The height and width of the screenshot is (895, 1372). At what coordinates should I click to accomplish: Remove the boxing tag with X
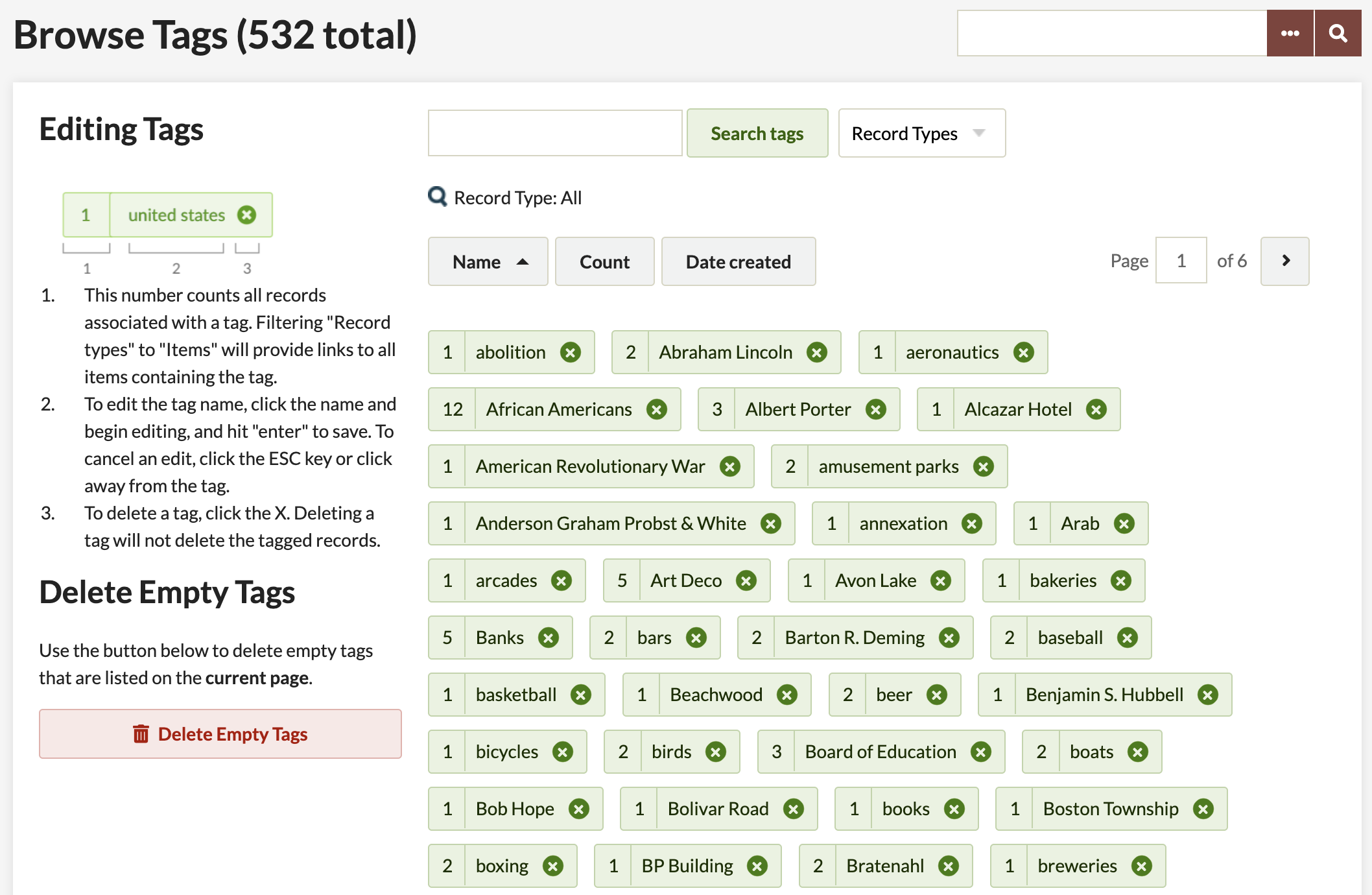point(553,866)
